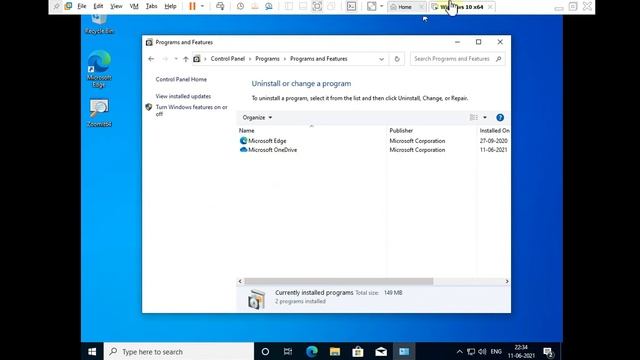Viewport: 640px width, 360px height.
Task: Select the Microsoft Edge desktop shortcut
Action: coord(99,69)
